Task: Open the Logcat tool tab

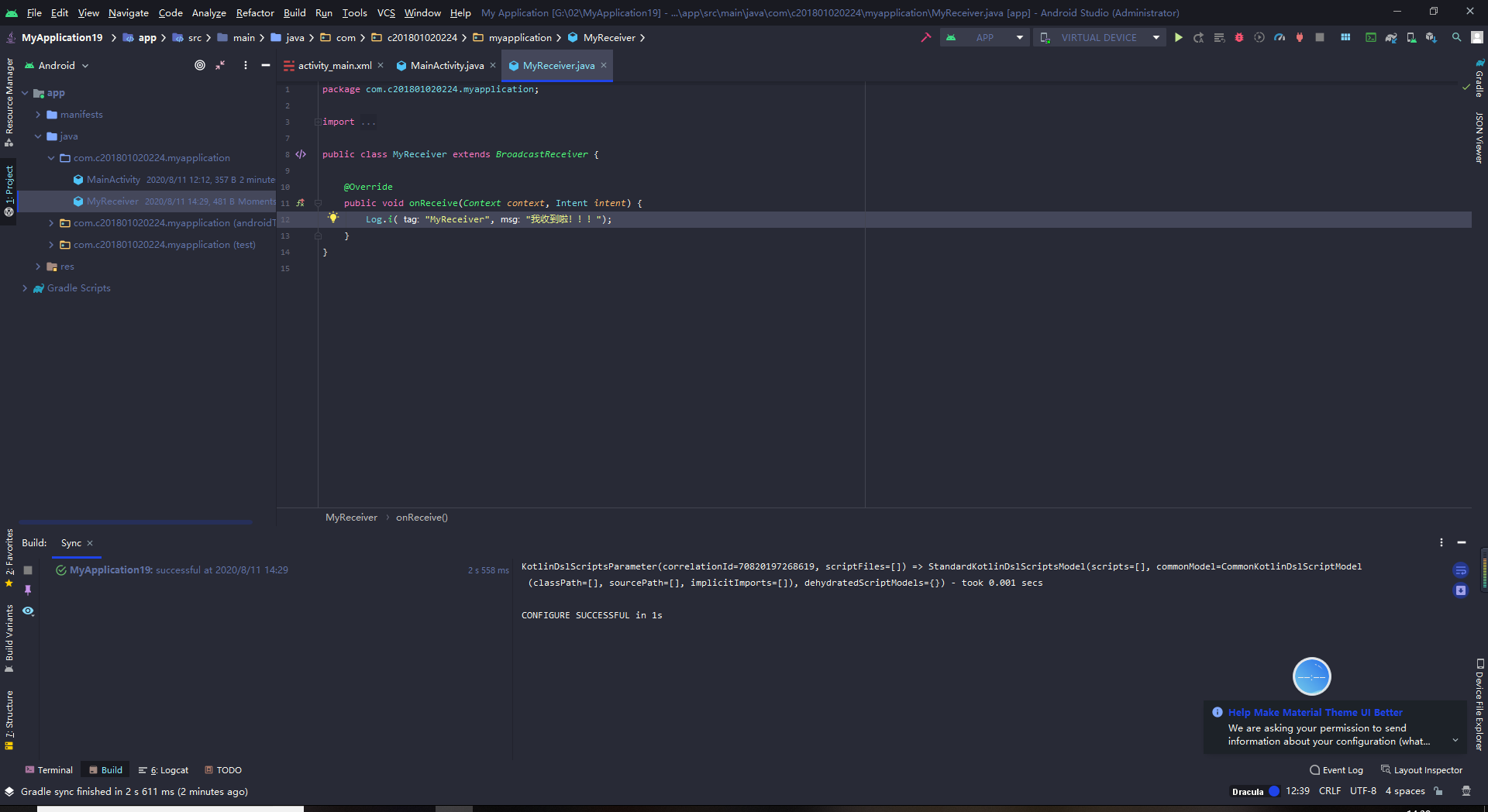Action: (164, 770)
